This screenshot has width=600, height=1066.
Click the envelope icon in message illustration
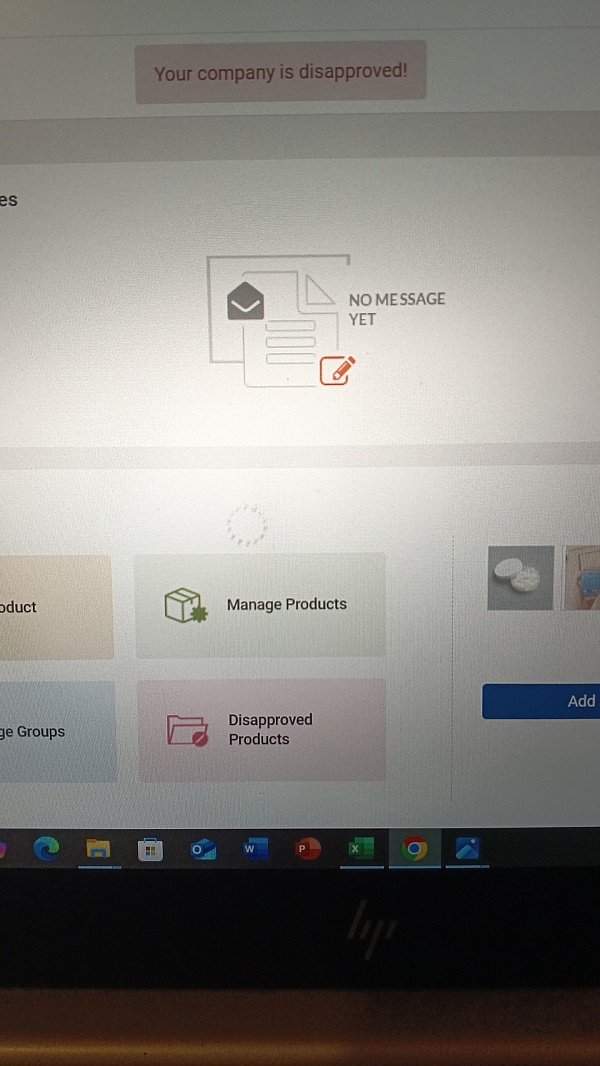click(245, 302)
